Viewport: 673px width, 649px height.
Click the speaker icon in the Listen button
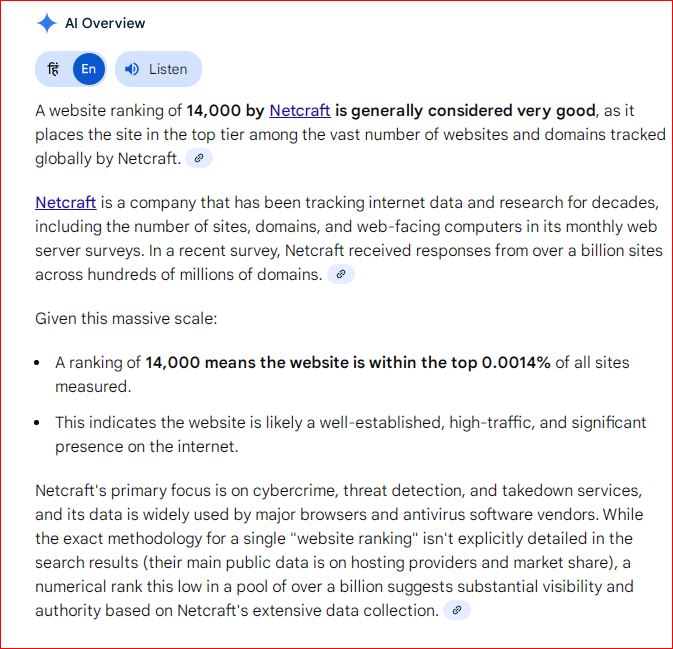pos(132,69)
